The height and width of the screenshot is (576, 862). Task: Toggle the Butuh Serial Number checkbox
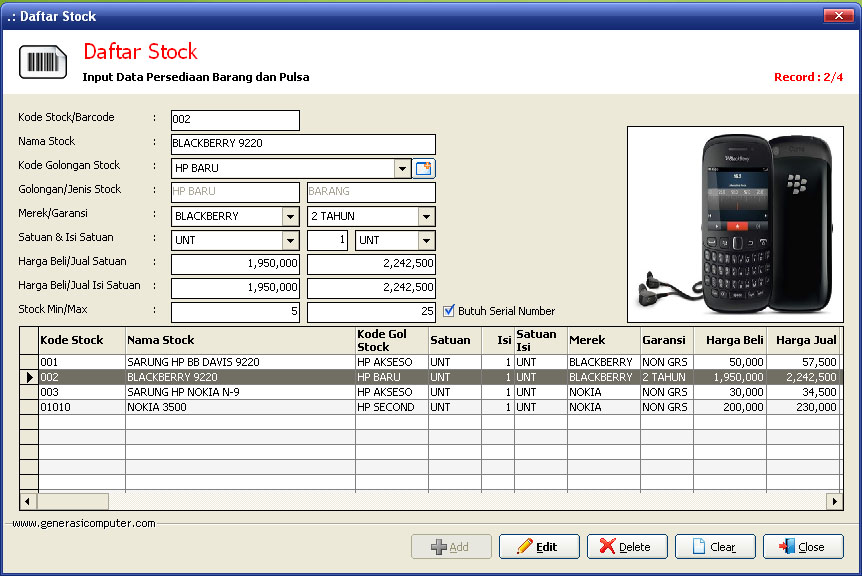[x=449, y=311]
